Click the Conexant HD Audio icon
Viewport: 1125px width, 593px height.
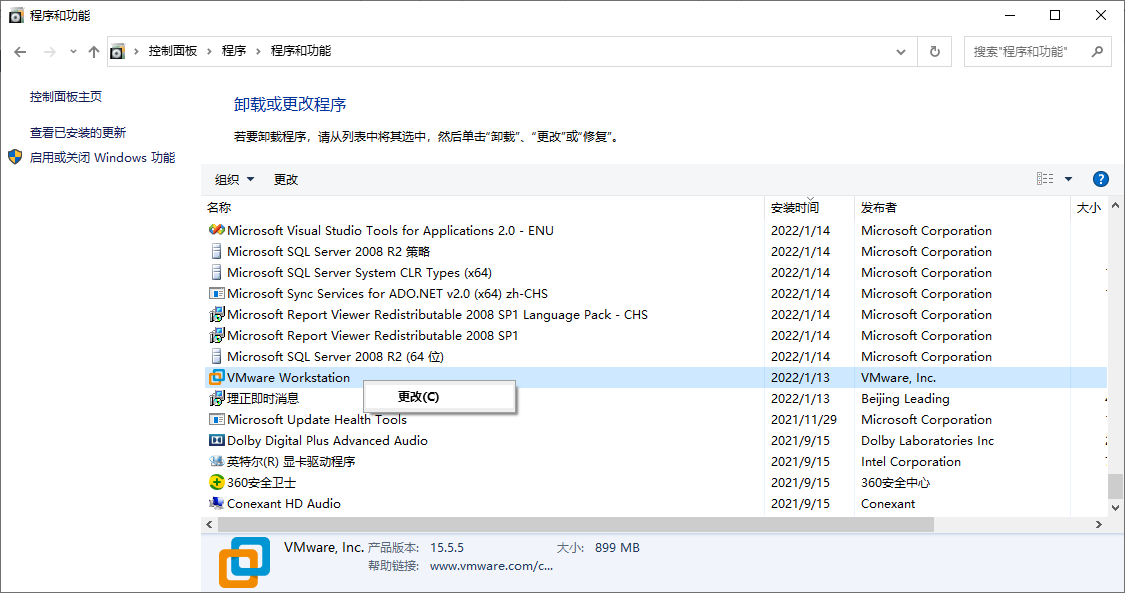(x=216, y=503)
